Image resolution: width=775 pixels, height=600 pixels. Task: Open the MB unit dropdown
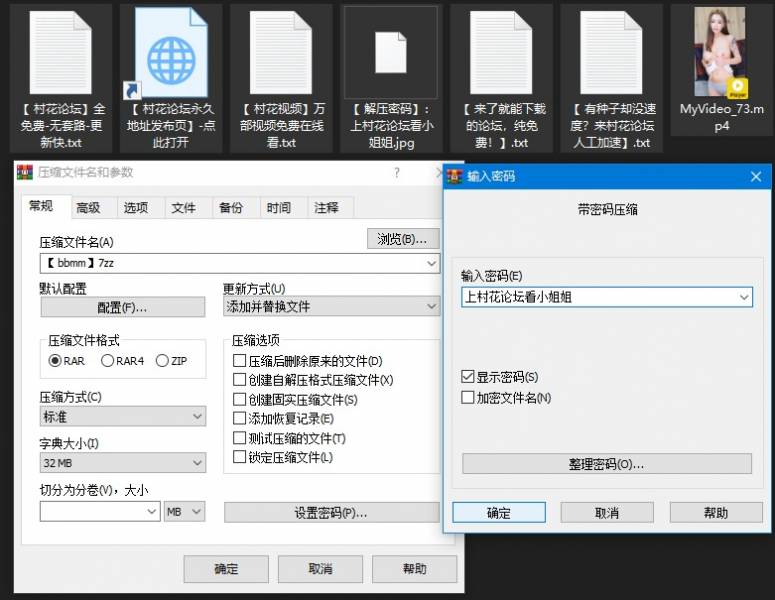coord(184,512)
